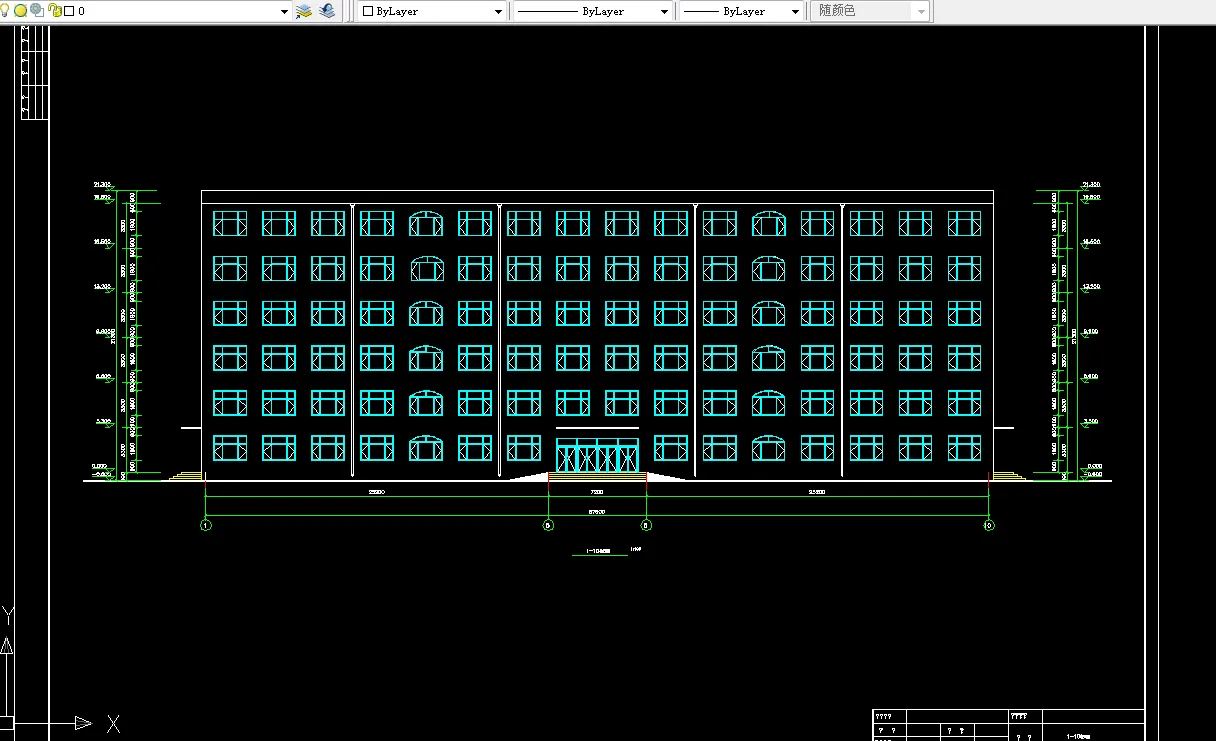This screenshot has width=1216, height=741.
Task: Select the cyan entrance door block
Action: pyautogui.click(x=597, y=455)
